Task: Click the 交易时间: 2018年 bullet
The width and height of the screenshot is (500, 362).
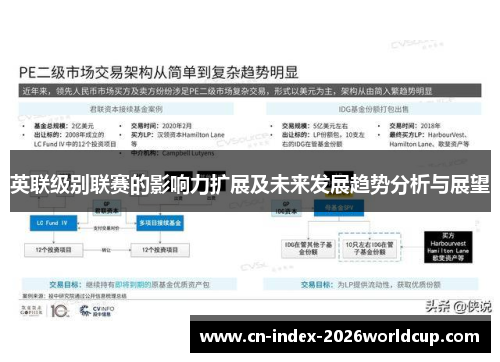Action: coord(415,126)
